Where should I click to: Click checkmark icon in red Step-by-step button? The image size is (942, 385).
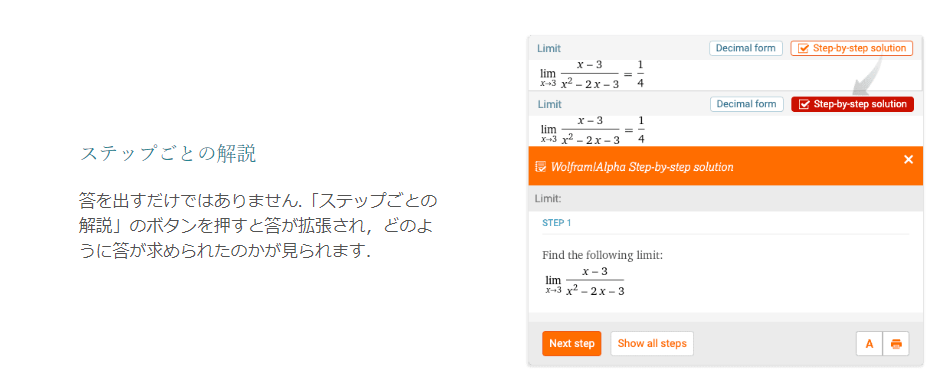[x=804, y=105]
